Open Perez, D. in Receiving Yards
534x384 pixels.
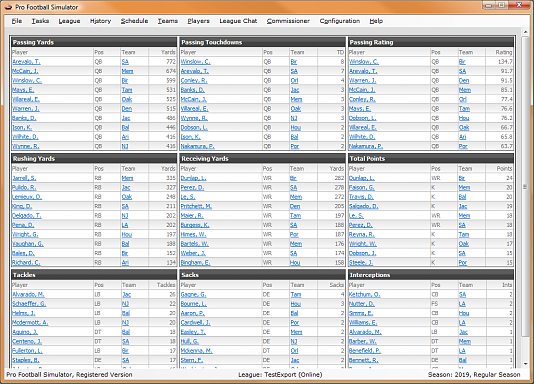tap(192, 188)
